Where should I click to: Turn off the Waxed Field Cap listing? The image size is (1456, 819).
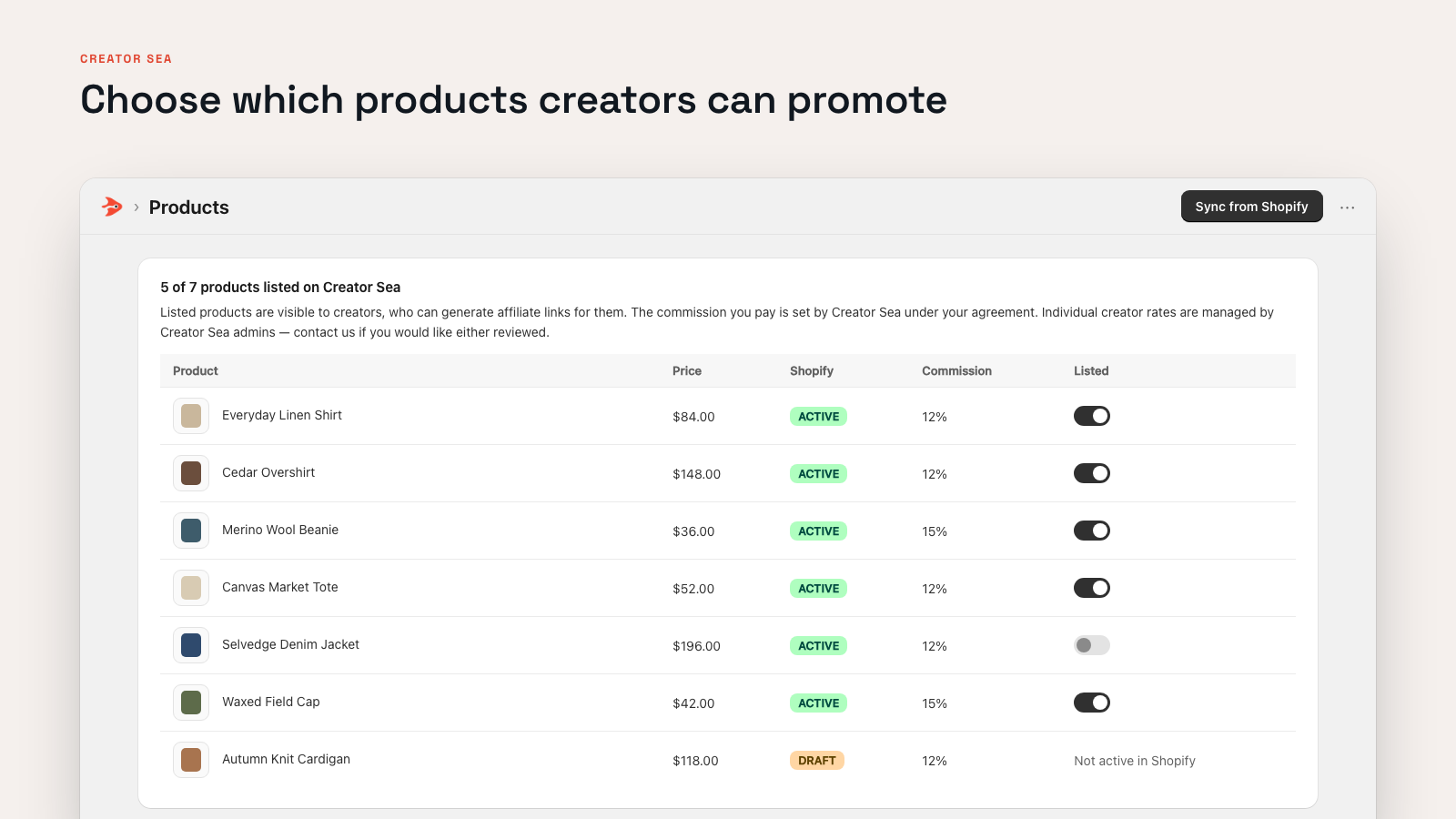point(1092,703)
